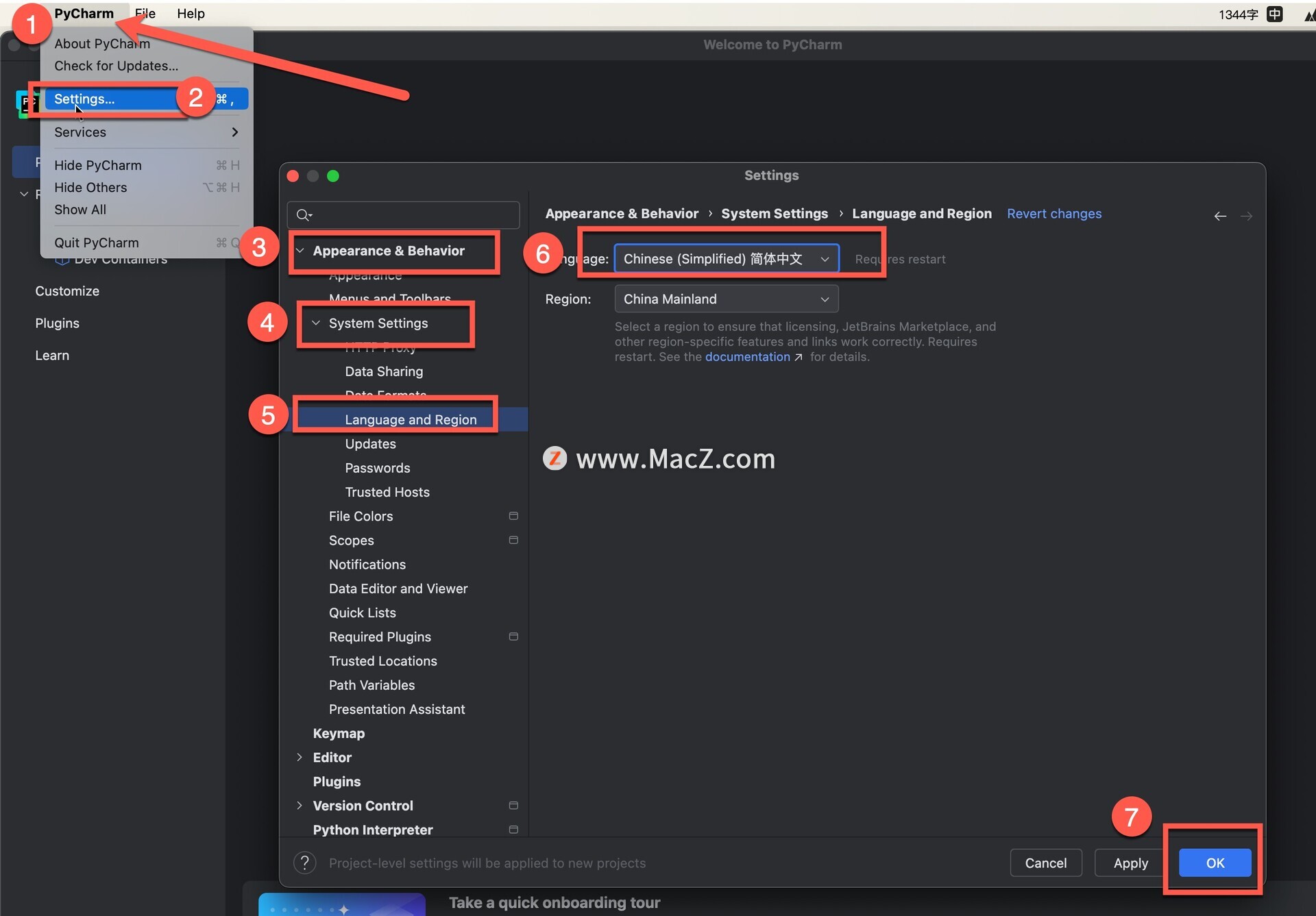Image resolution: width=1316 pixels, height=916 pixels.
Task: Collapse the System Settings tree node
Action: [x=315, y=323]
